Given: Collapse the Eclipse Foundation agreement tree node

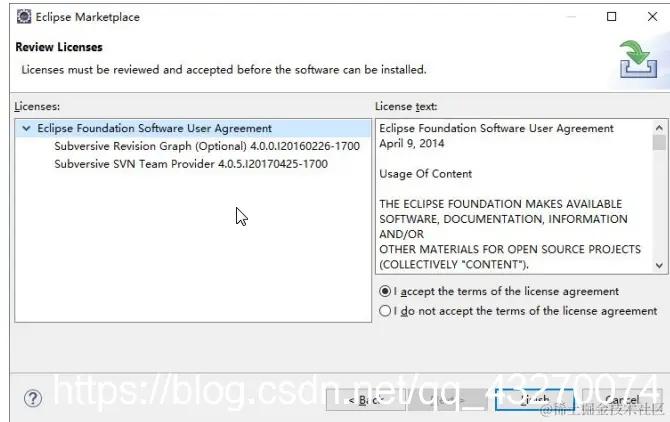Looking at the screenshot, I should 26,128.
